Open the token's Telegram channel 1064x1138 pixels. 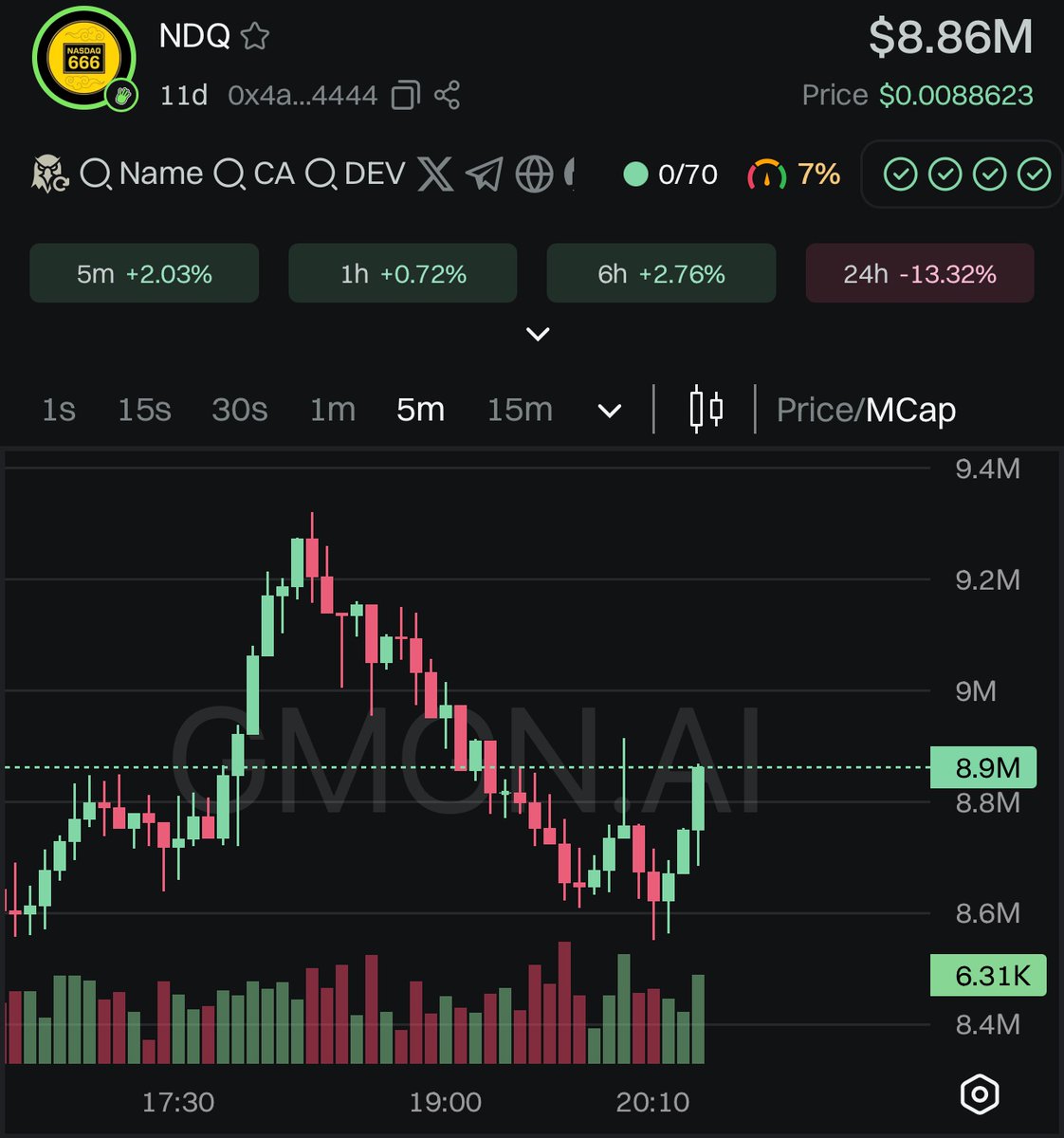pos(485,174)
